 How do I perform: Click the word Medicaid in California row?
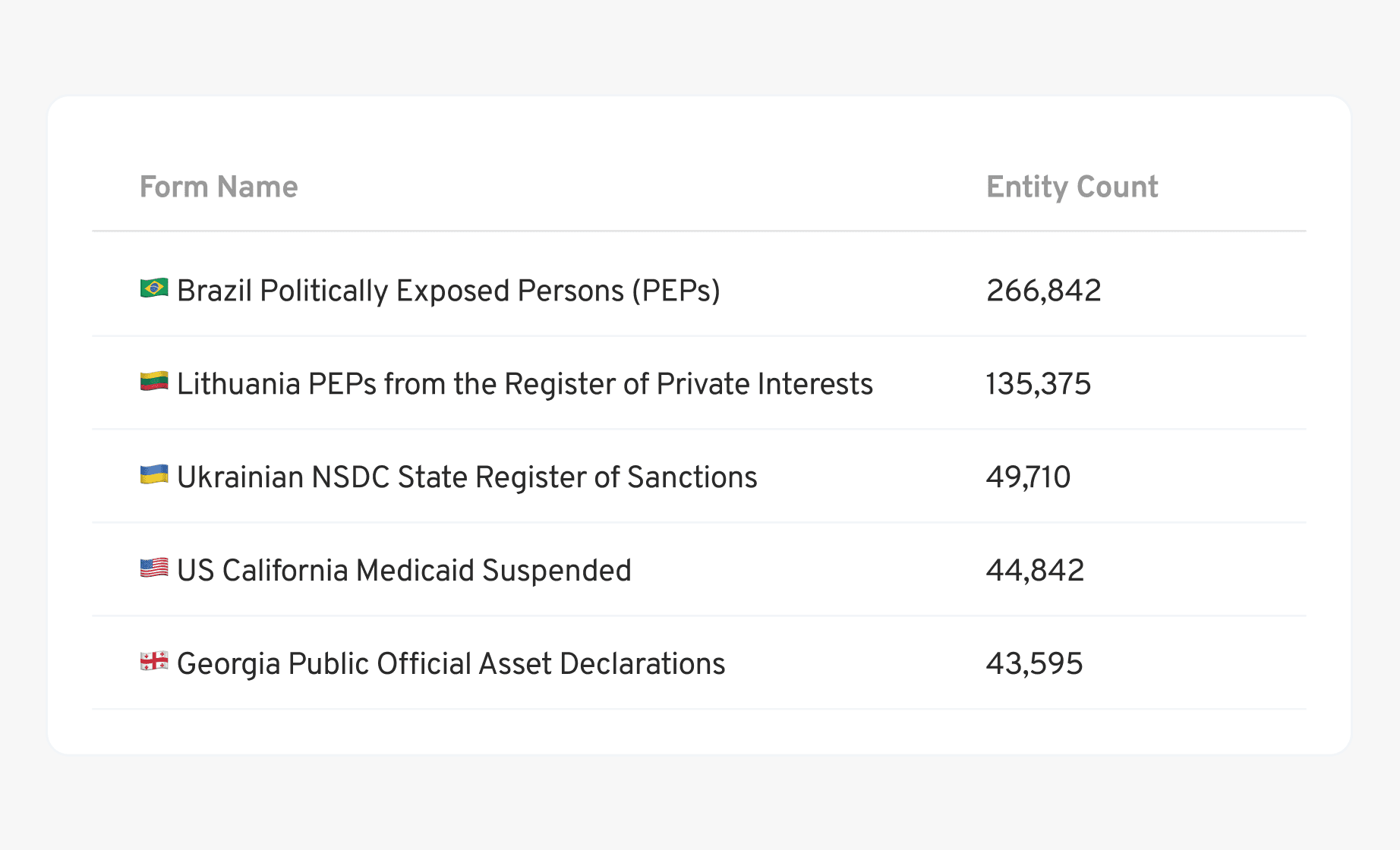[x=415, y=571]
